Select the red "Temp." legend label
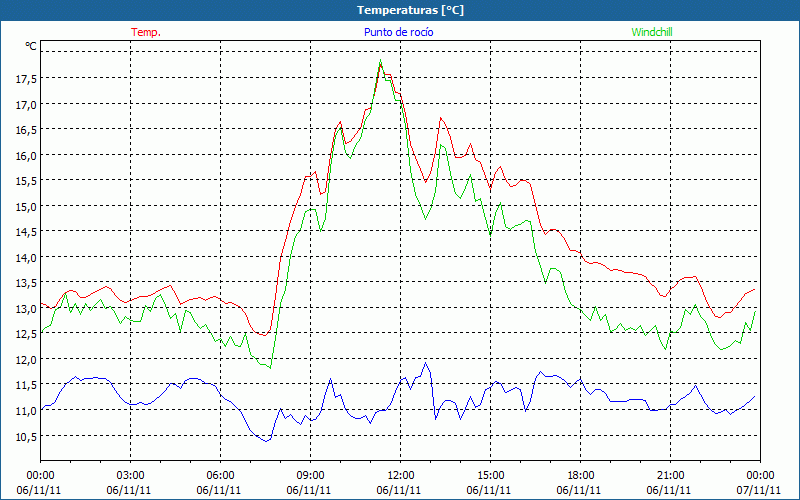800x500 pixels. tap(146, 32)
